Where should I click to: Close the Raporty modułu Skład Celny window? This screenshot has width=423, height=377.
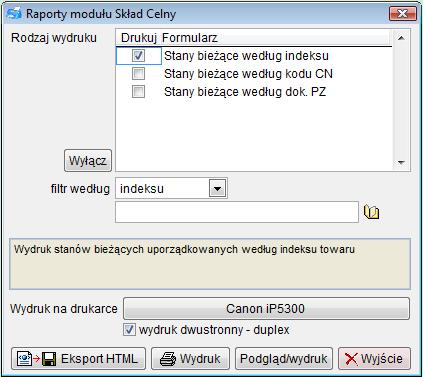click(x=403, y=14)
